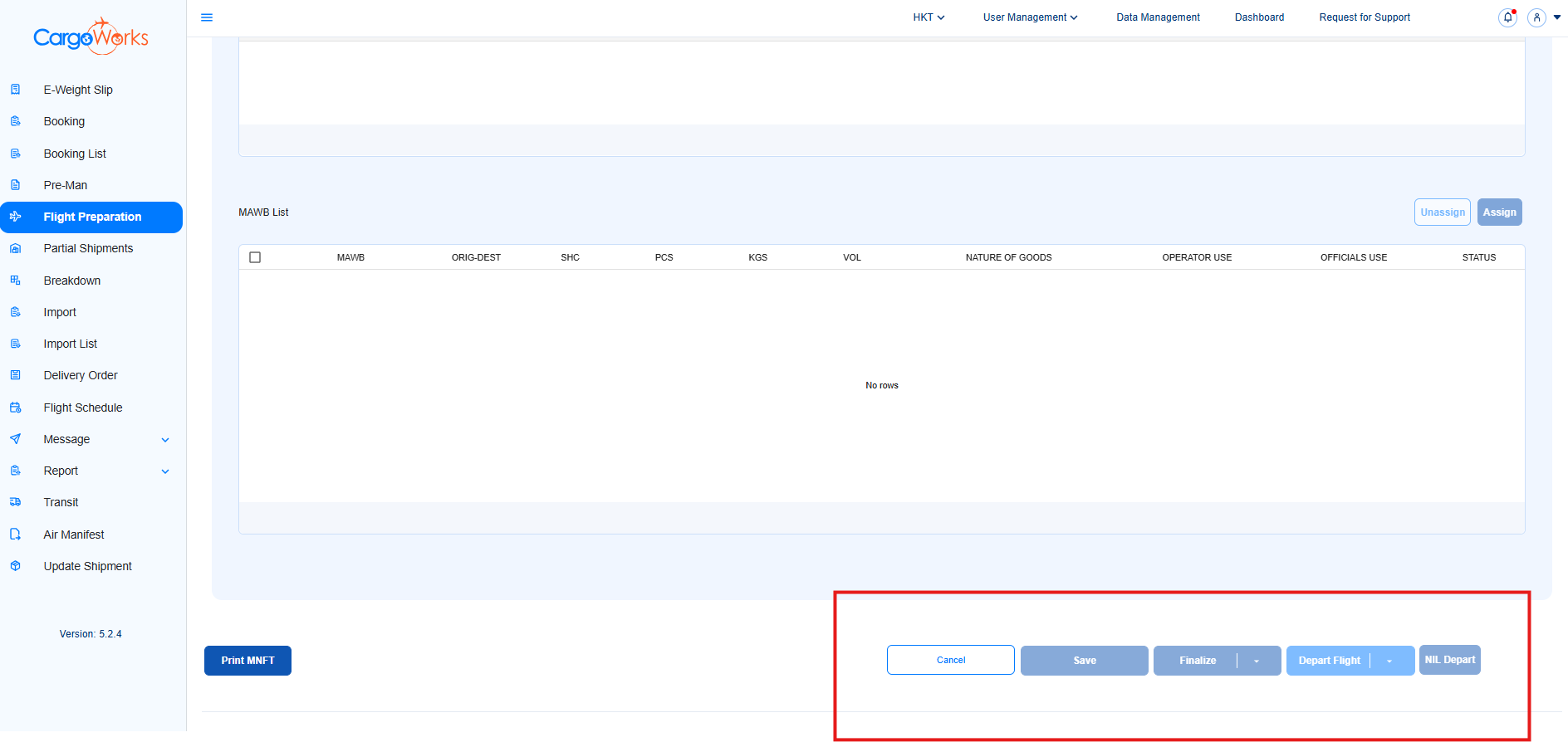
Task: Expand the Message submenu chevron
Action: point(165,440)
